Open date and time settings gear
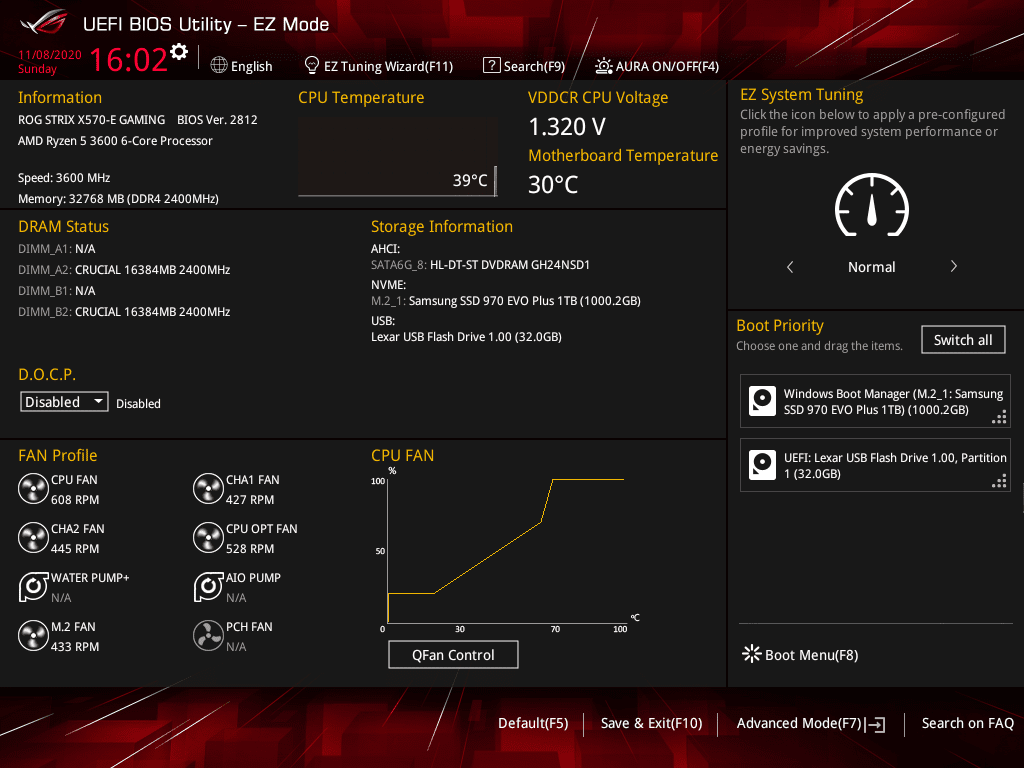The height and width of the screenshot is (768, 1024). [x=179, y=52]
